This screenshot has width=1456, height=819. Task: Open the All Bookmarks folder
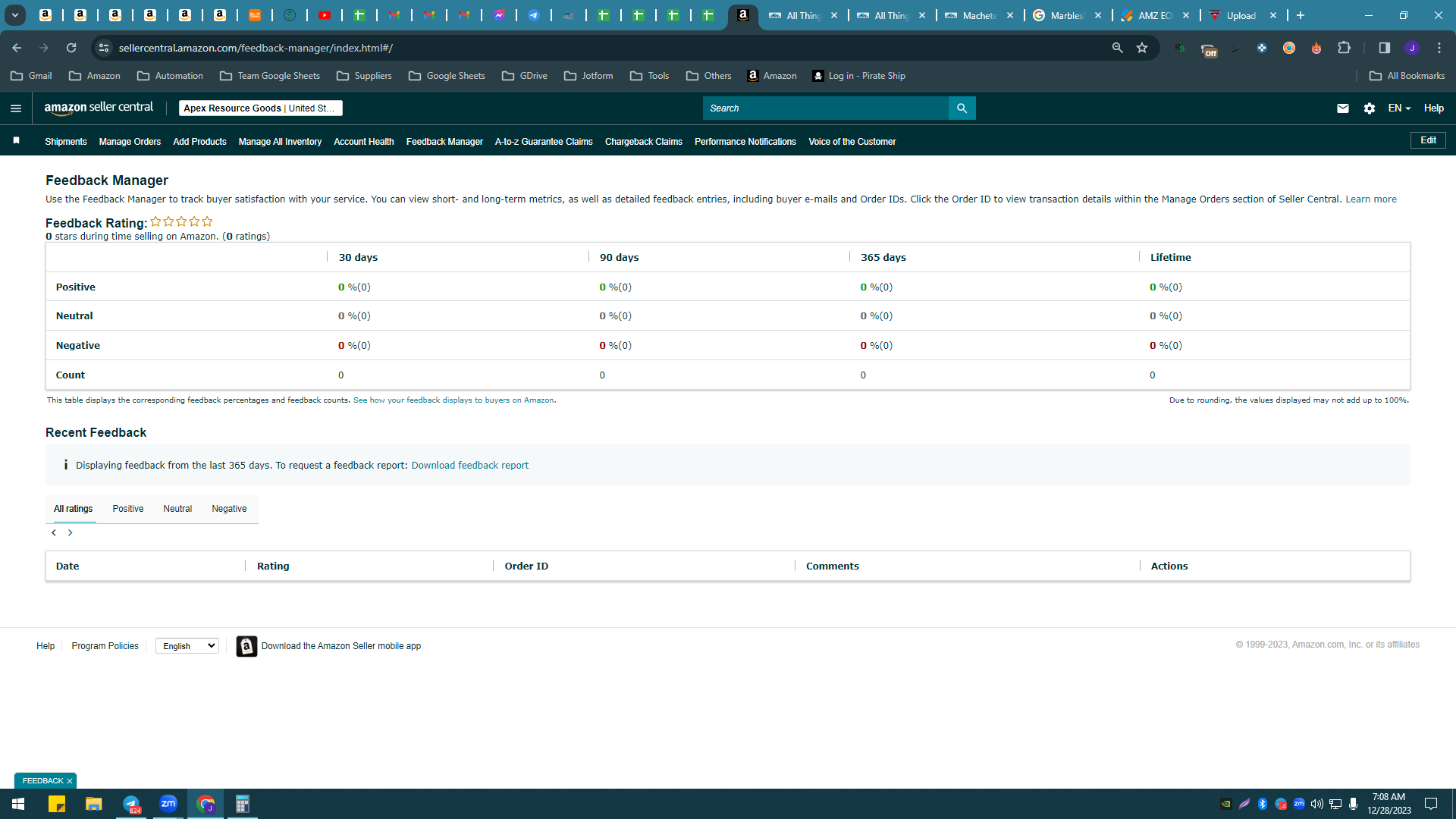pyautogui.click(x=1407, y=76)
